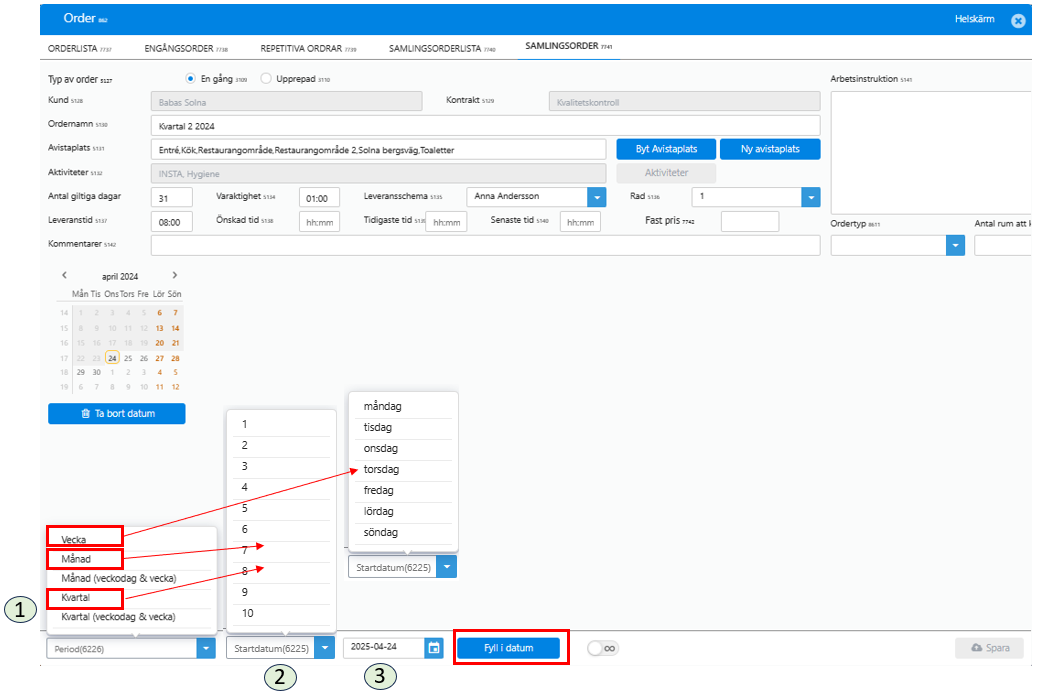Click the Tidigaste tid hh:mm field
This screenshot has height=692, width=1039.
coord(446,221)
